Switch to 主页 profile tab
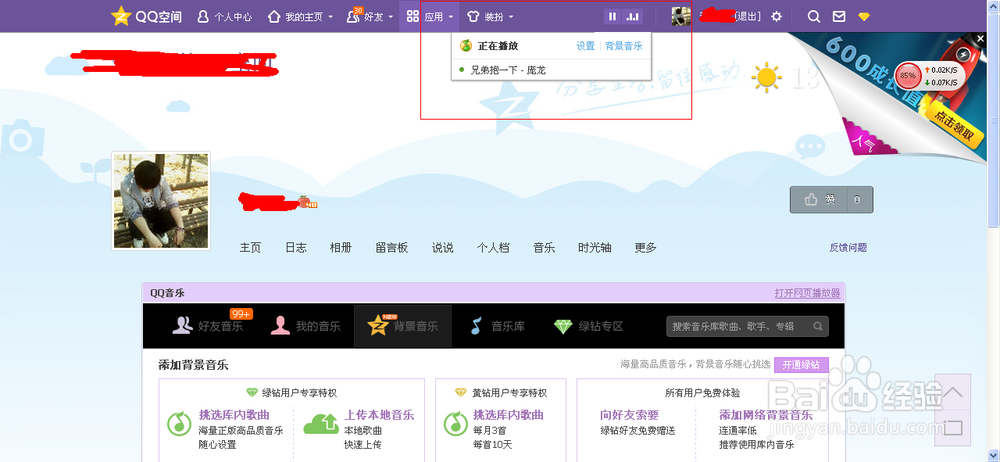This screenshot has height=462, width=1000. coord(250,248)
